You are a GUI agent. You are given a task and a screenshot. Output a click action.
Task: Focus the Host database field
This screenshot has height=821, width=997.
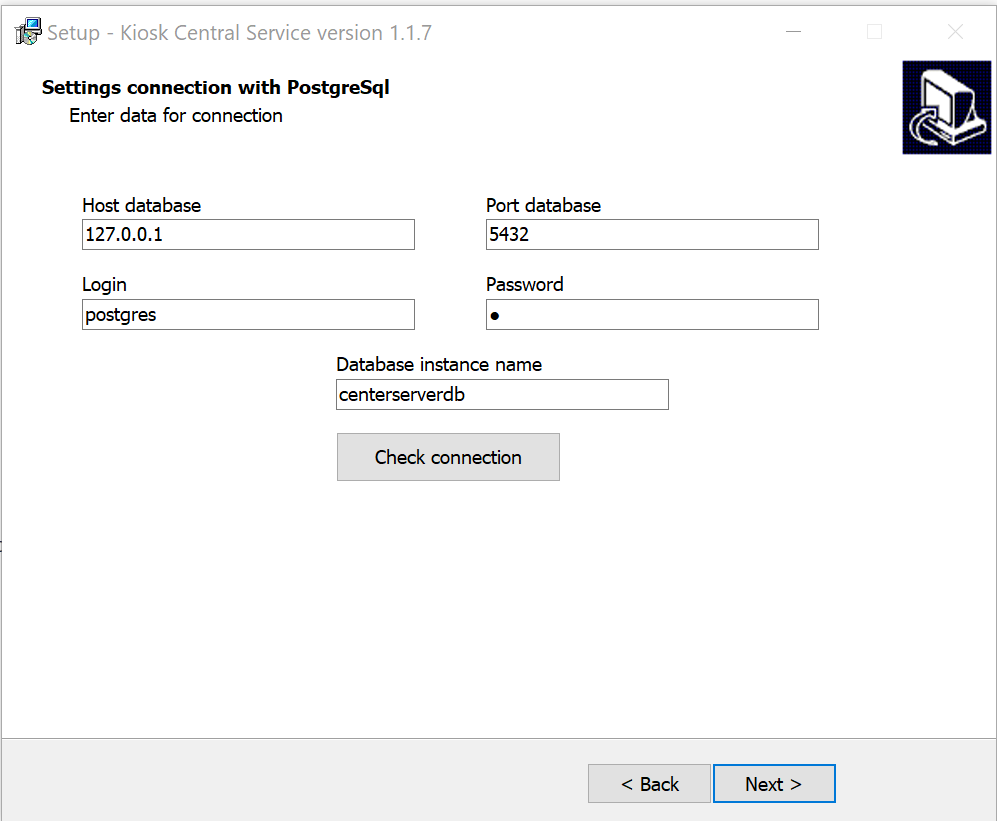coord(248,235)
